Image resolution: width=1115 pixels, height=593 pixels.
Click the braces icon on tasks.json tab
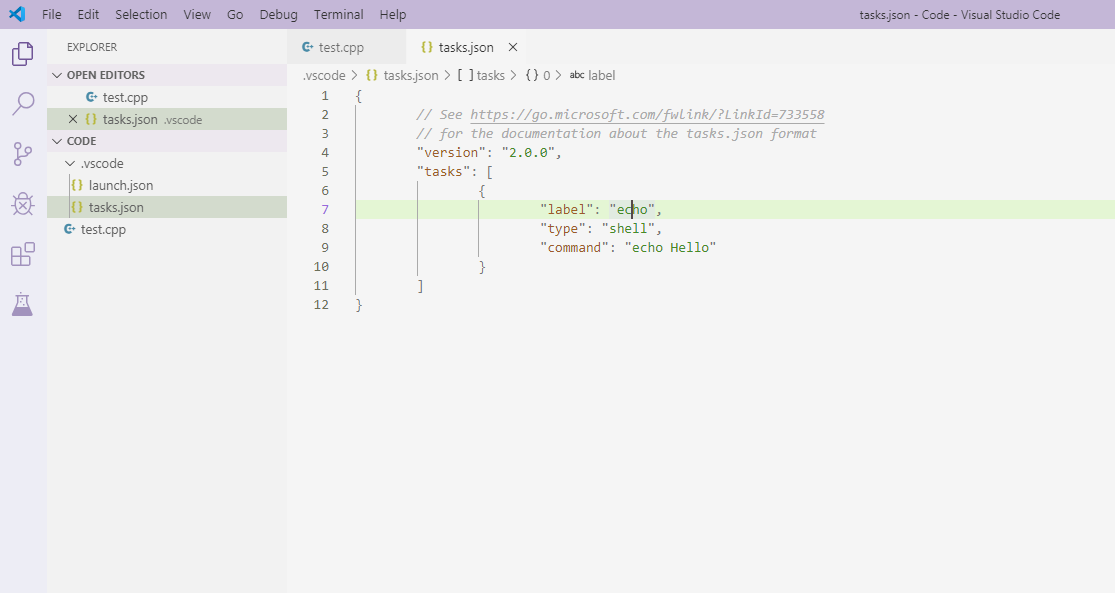pyautogui.click(x=427, y=47)
